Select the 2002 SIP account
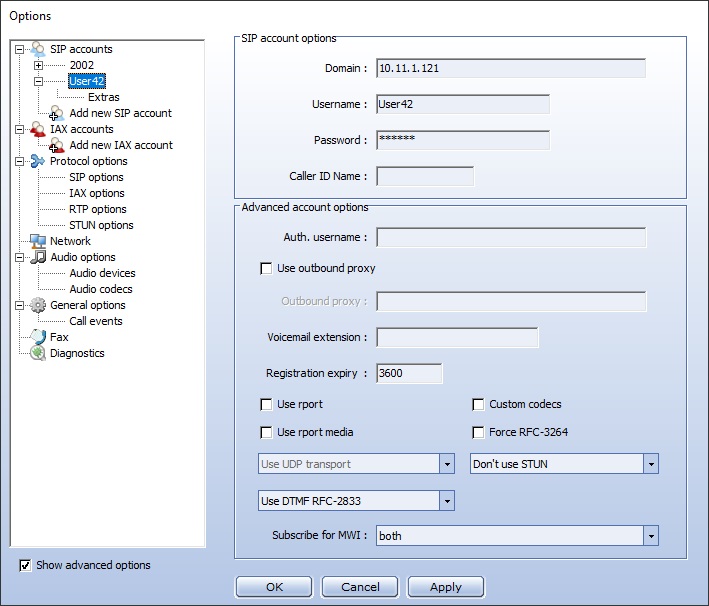The image size is (709, 606). (x=81, y=65)
